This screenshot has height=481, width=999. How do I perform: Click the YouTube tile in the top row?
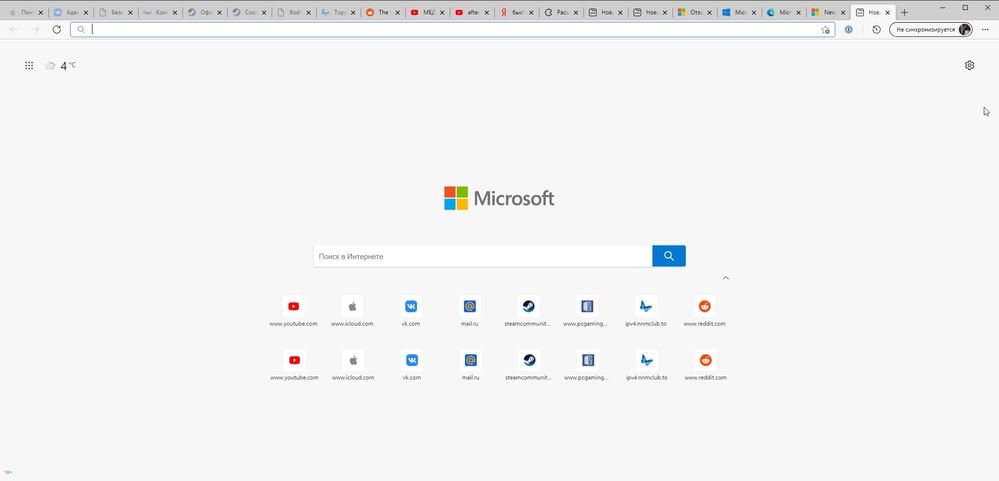tap(293, 311)
